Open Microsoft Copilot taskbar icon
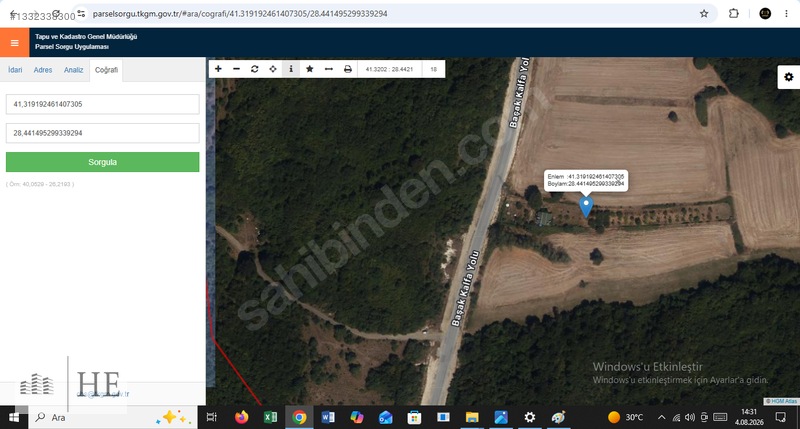 click(x=357, y=417)
